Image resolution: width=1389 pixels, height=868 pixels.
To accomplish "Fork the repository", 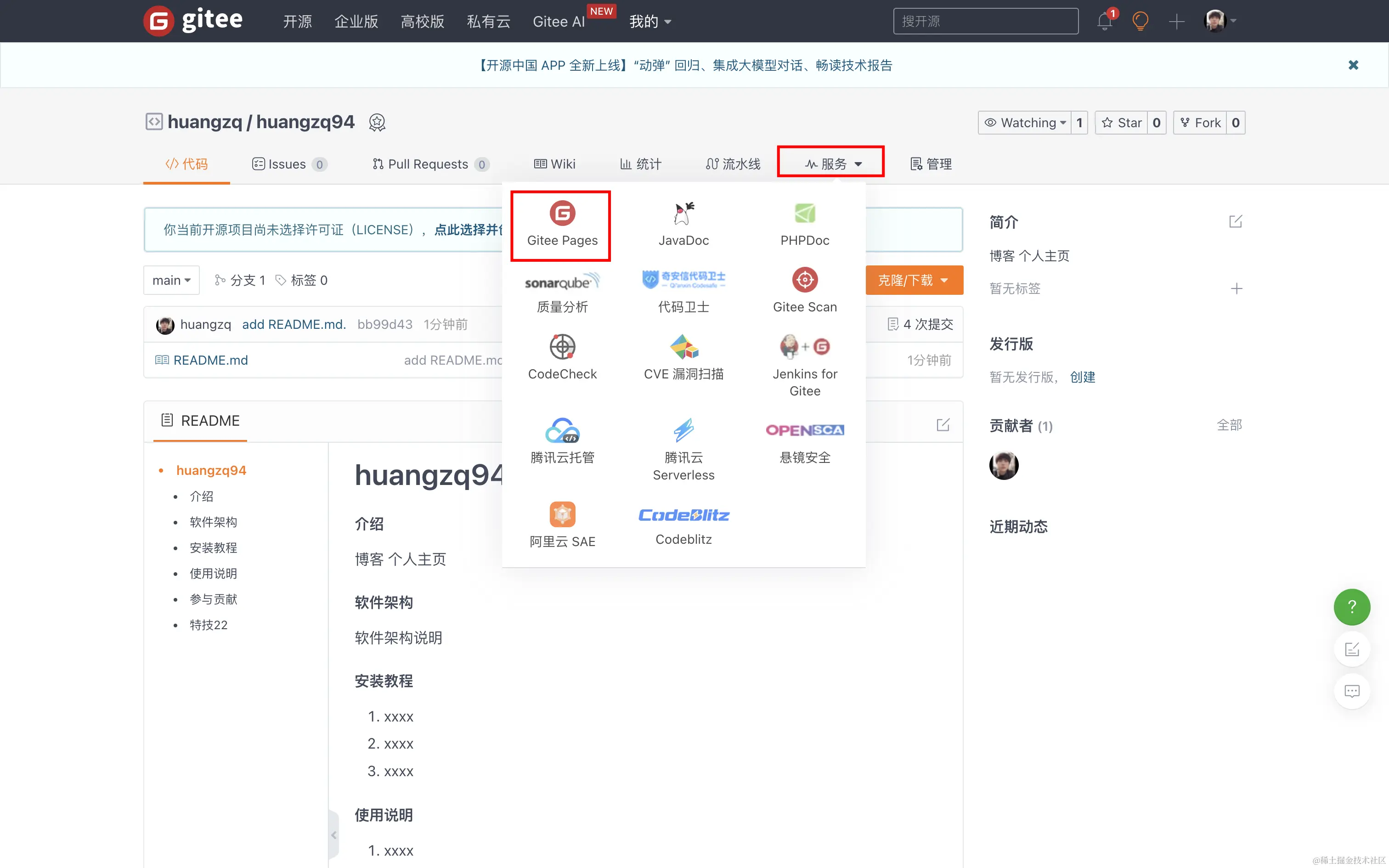I will point(1200,123).
